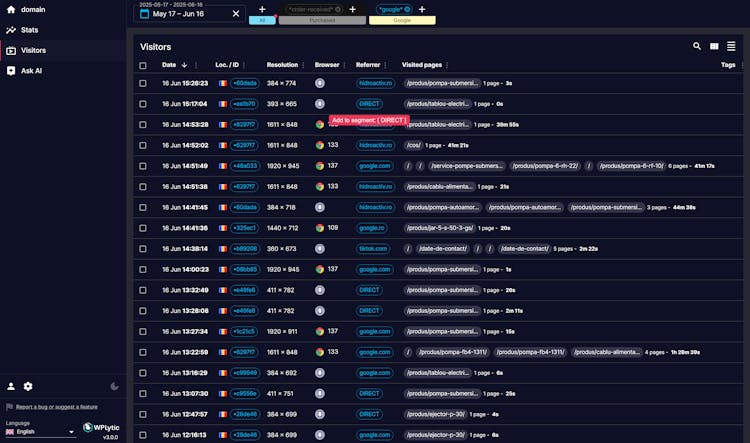Add filter with plus after order-received chip

353,9
